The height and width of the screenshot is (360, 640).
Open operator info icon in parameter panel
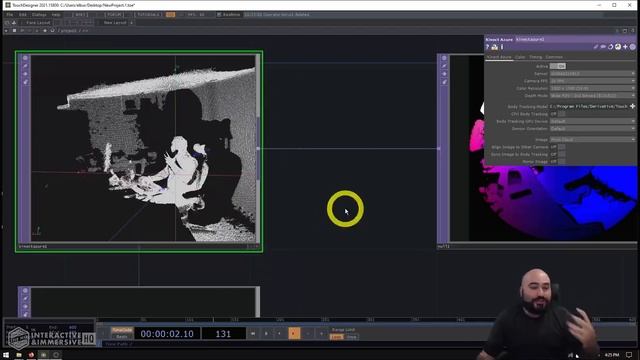502,47
